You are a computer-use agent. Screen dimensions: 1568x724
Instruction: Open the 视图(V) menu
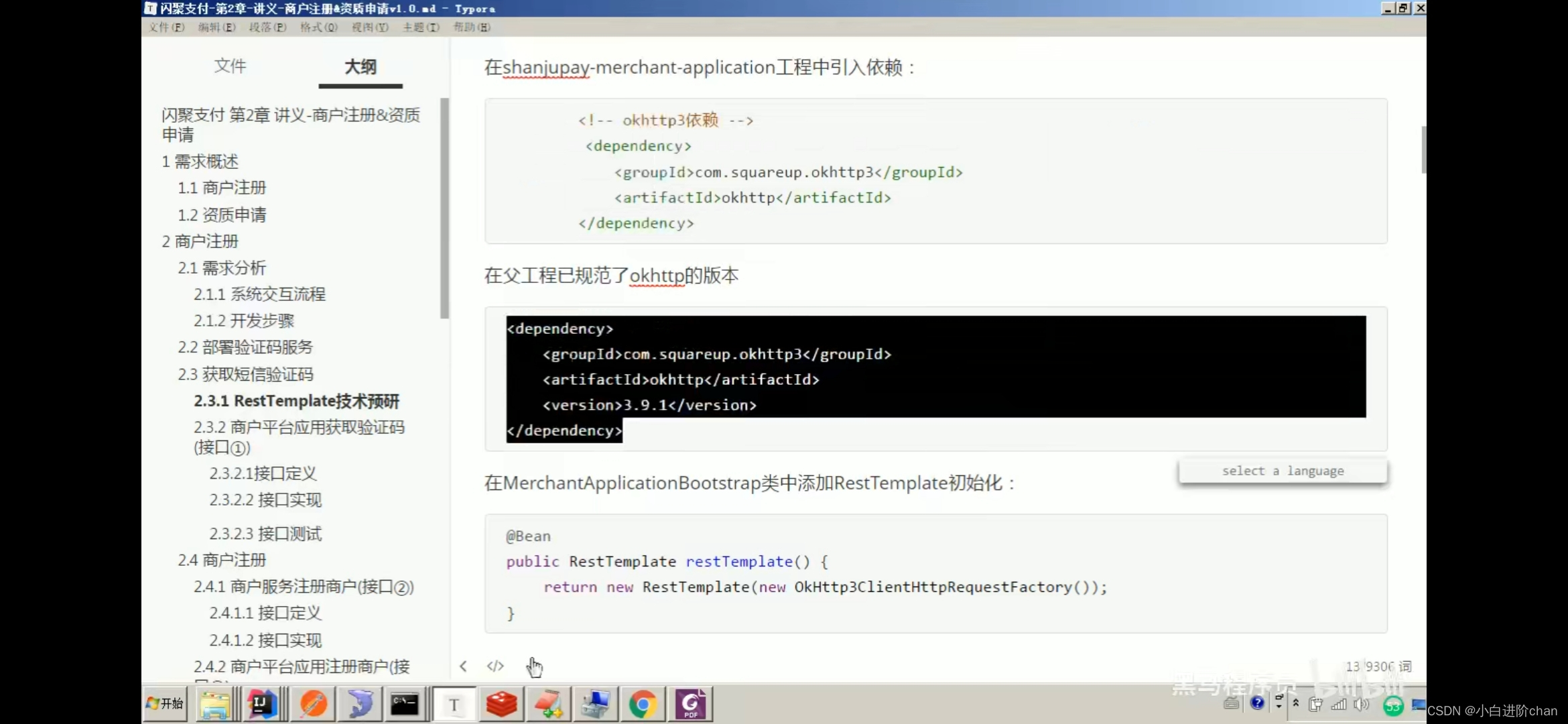click(x=370, y=27)
